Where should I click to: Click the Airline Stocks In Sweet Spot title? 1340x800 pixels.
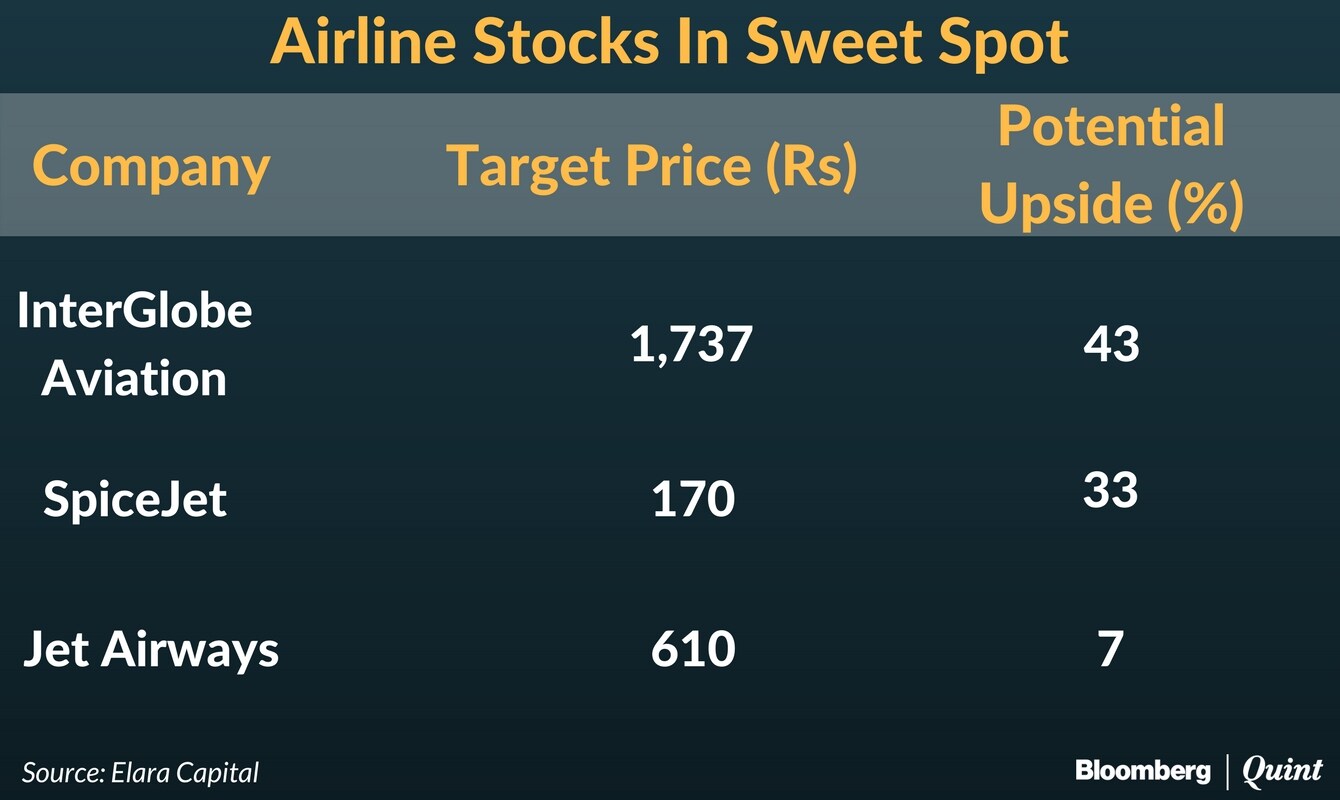point(669,42)
